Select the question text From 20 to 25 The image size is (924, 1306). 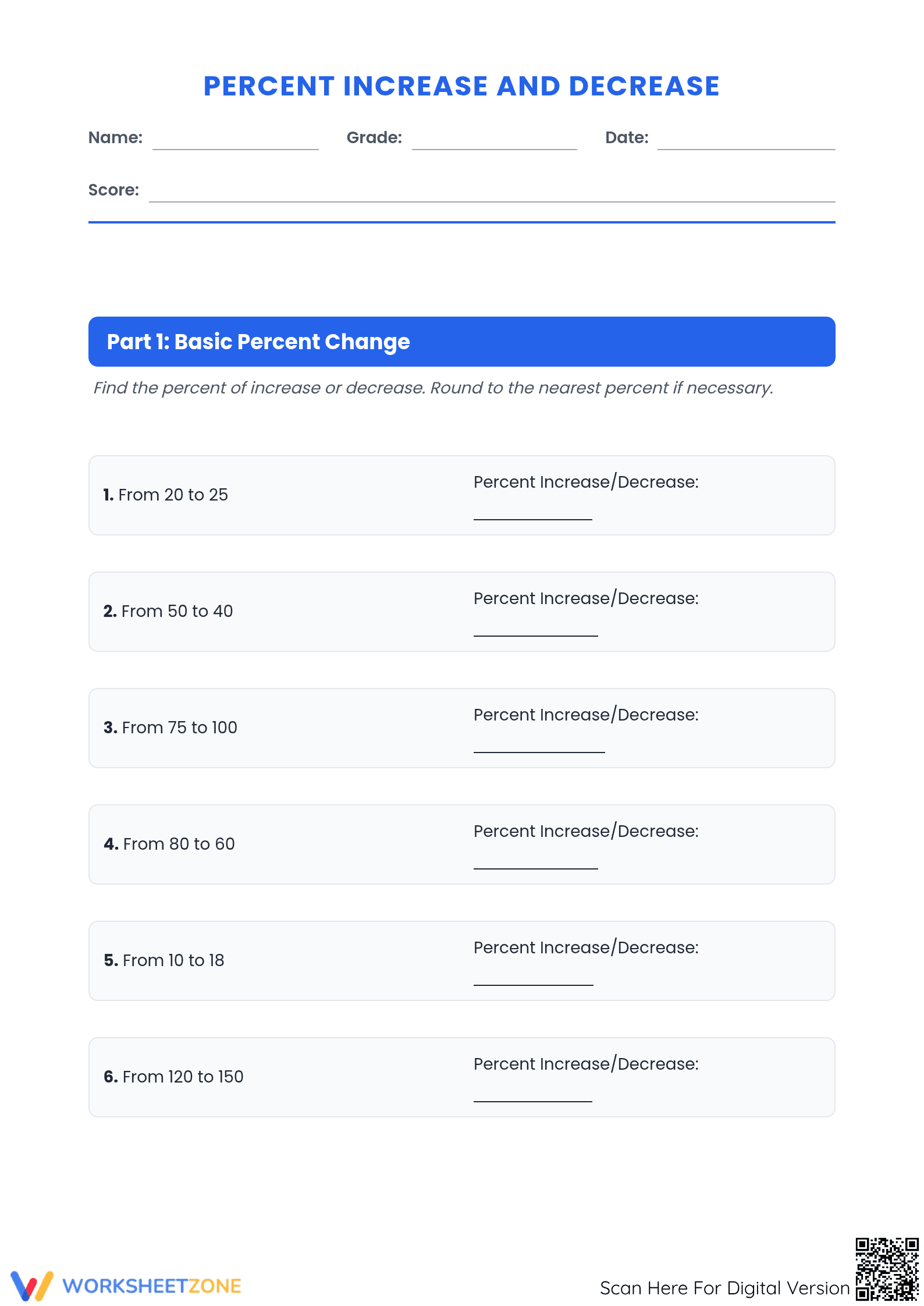[x=166, y=495]
